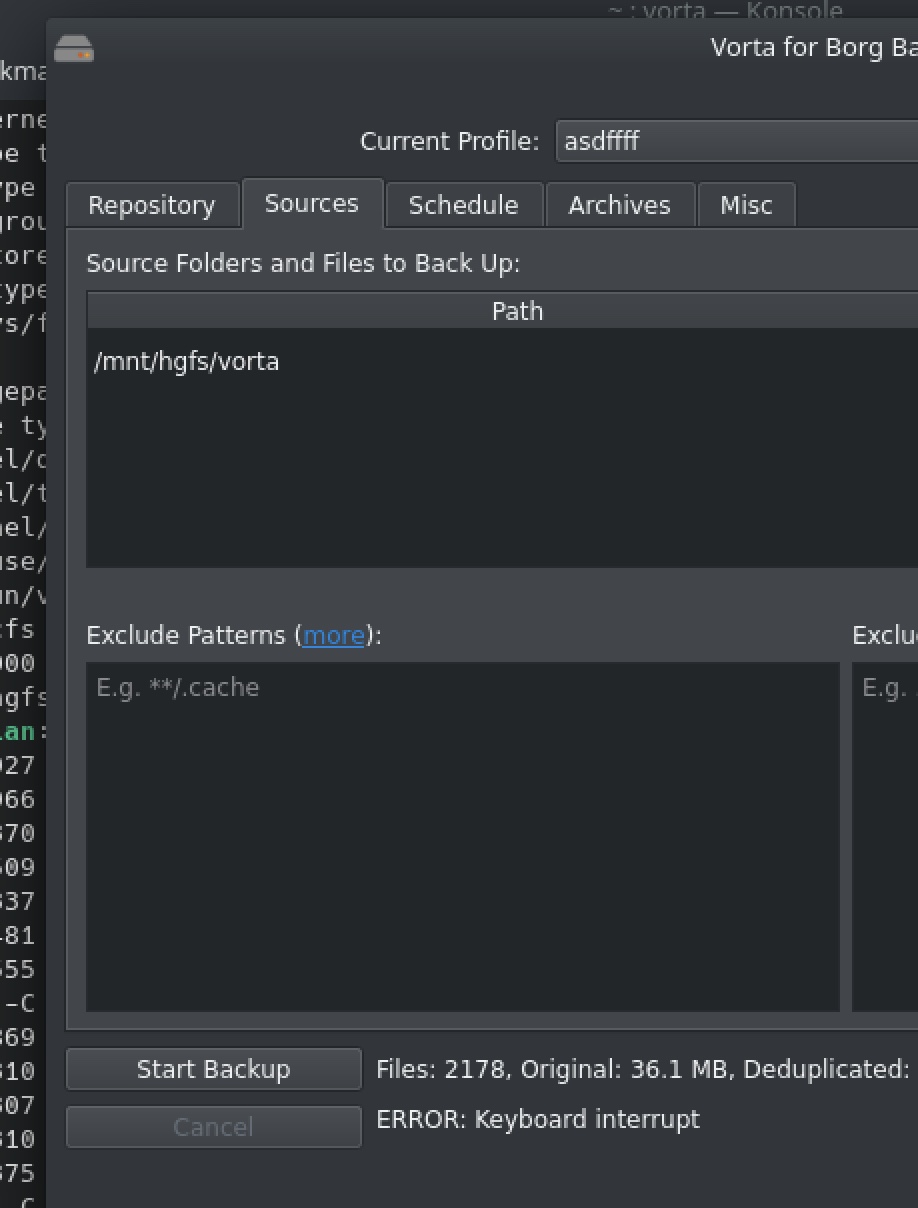Click the Path column header

pos(517,310)
